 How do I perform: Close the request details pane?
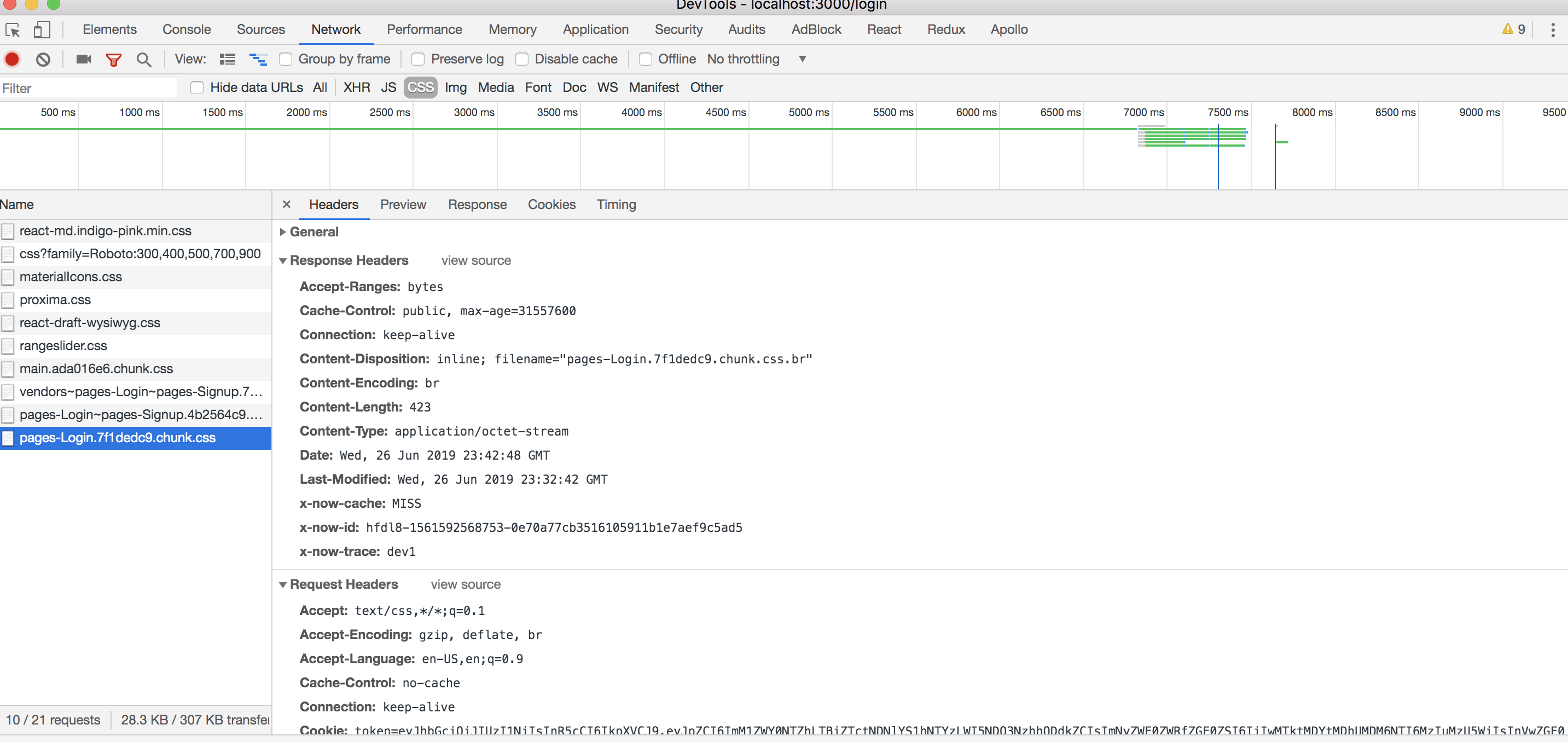click(286, 205)
